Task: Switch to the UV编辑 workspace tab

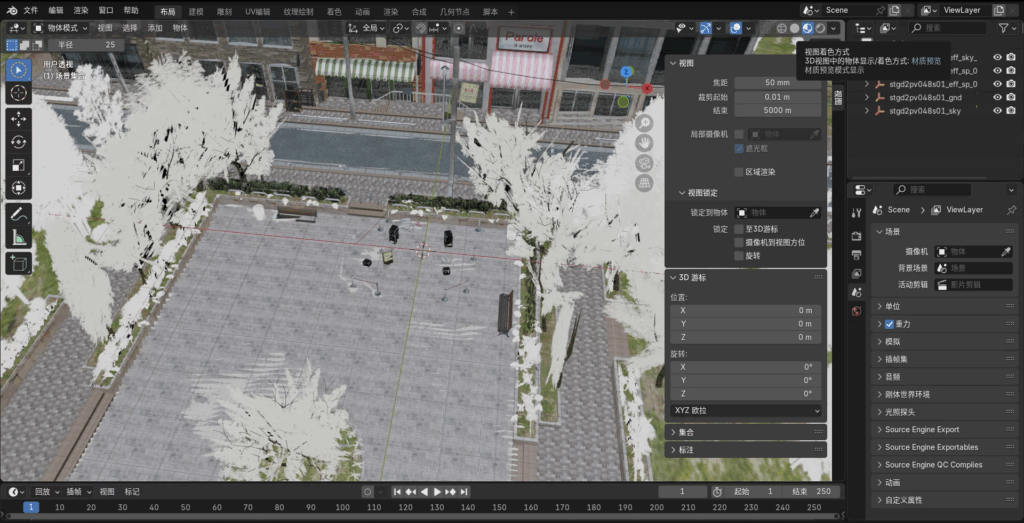Action: tap(258, 12)
